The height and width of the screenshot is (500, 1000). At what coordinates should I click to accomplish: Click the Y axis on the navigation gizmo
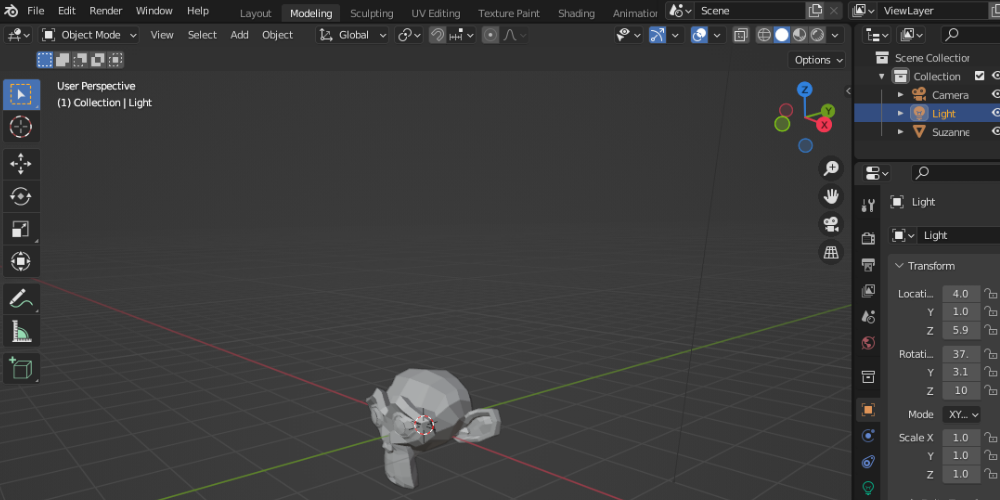point(828,111)
